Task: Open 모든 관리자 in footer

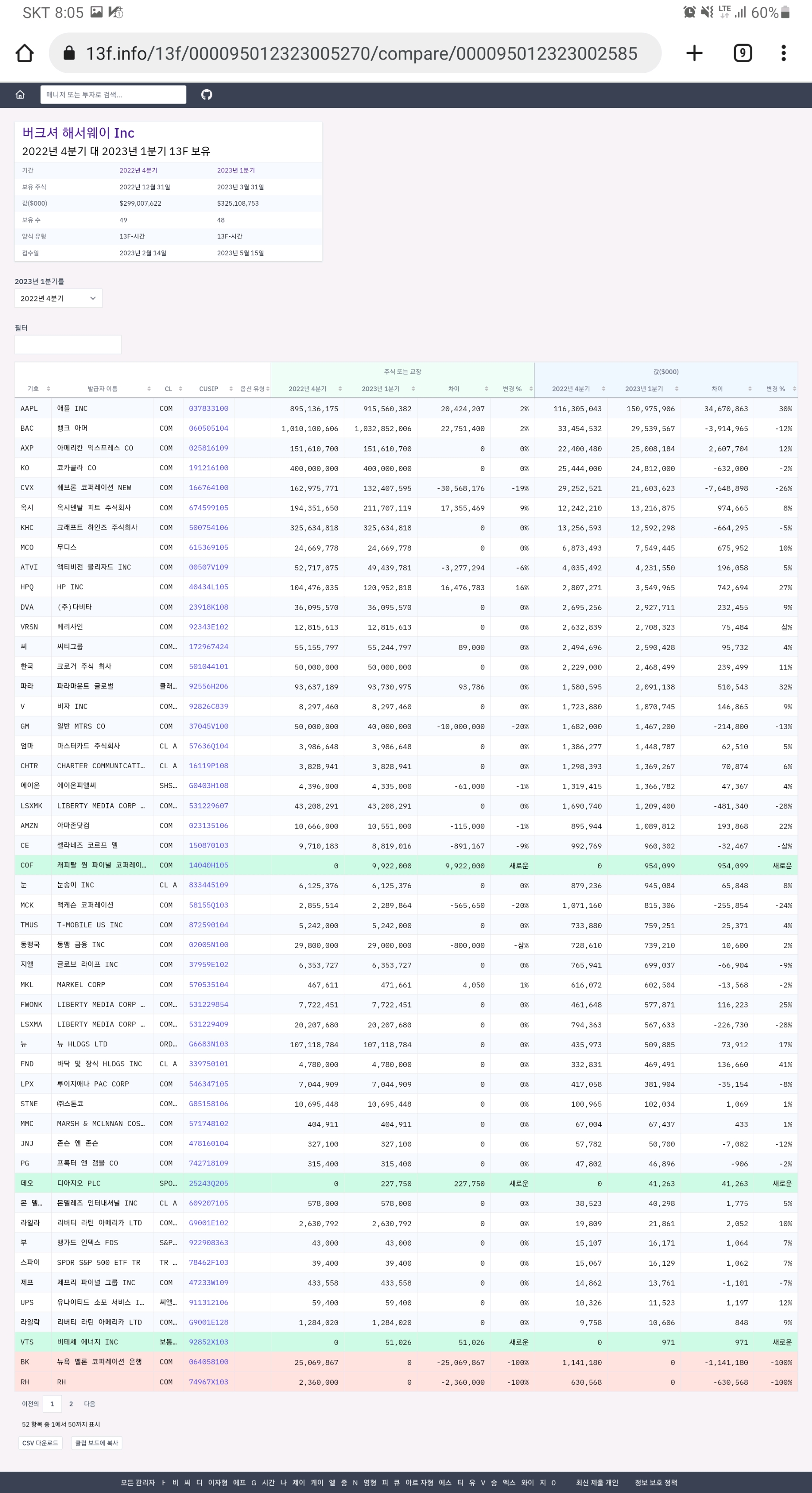Action: 137,1483
